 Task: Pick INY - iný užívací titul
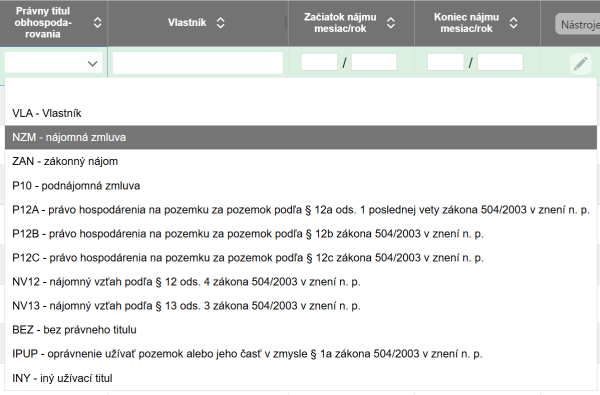[301, 378]
